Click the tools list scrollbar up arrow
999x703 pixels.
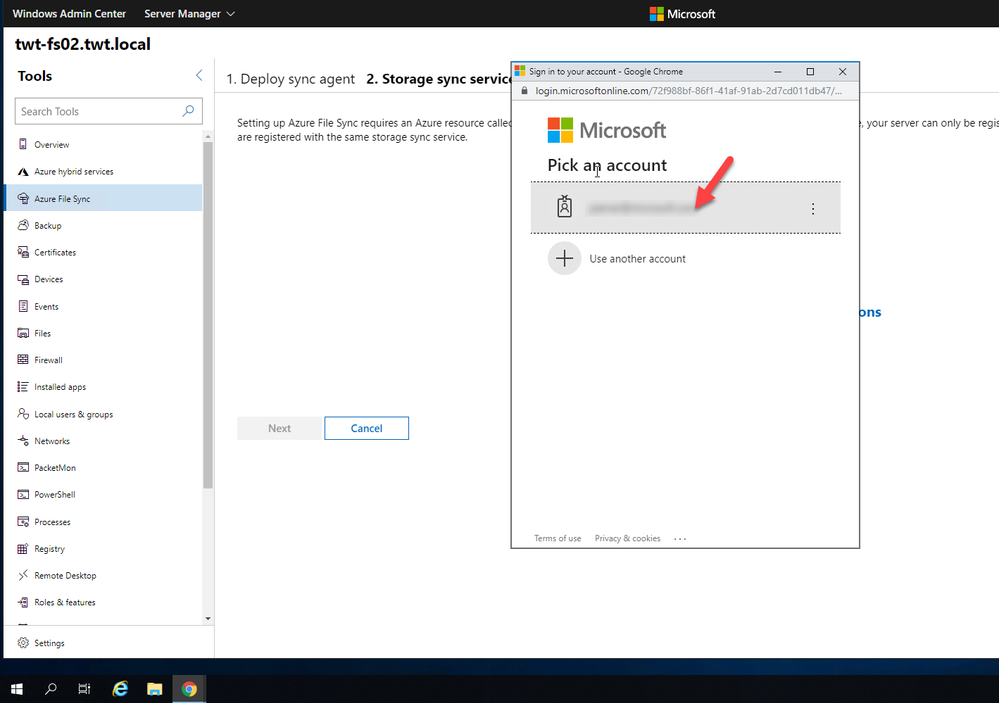pos(208,136)
